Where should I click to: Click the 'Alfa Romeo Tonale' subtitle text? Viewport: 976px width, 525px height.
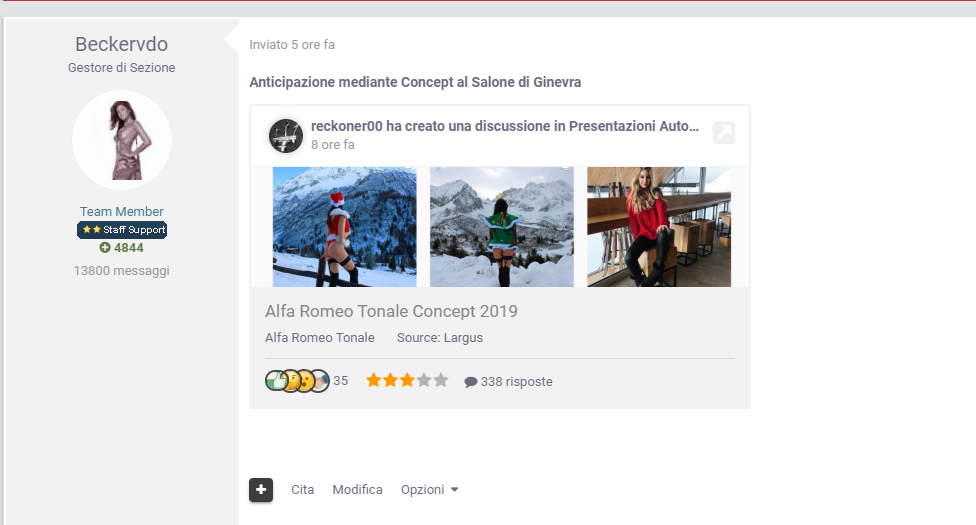click(320, 338)
